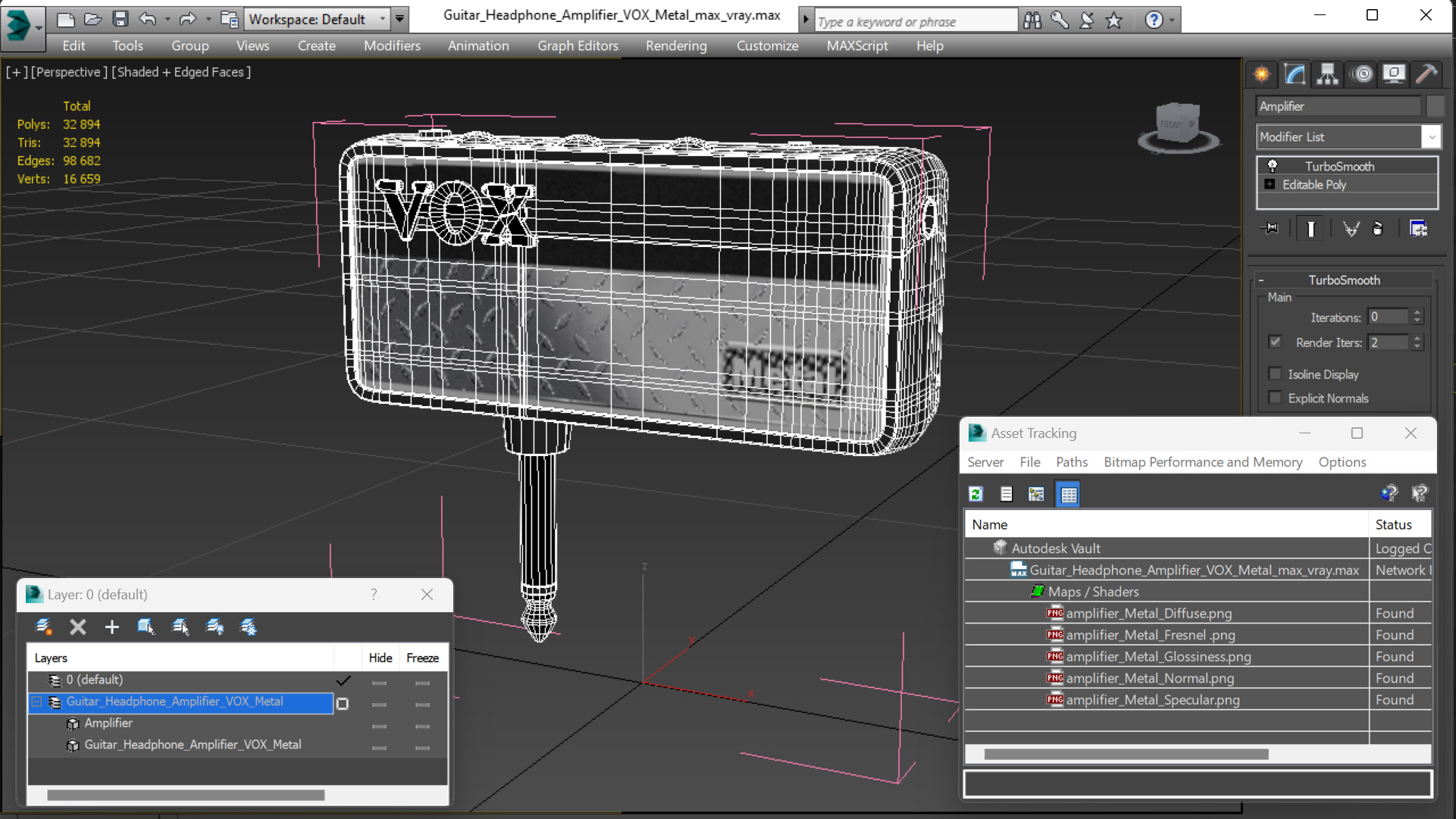Screen dimensions: 1456x819
Task: Click the Layer dialog horizontal scrollbar
Action: pyautogui.click(x=186, y=795)
